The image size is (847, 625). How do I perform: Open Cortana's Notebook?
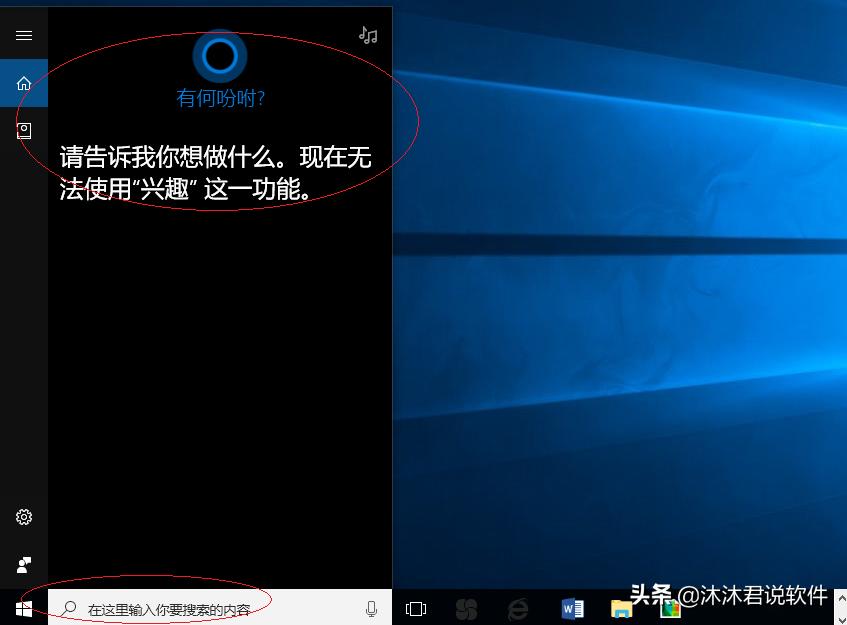pyautogui.click(x=23, y=130)
